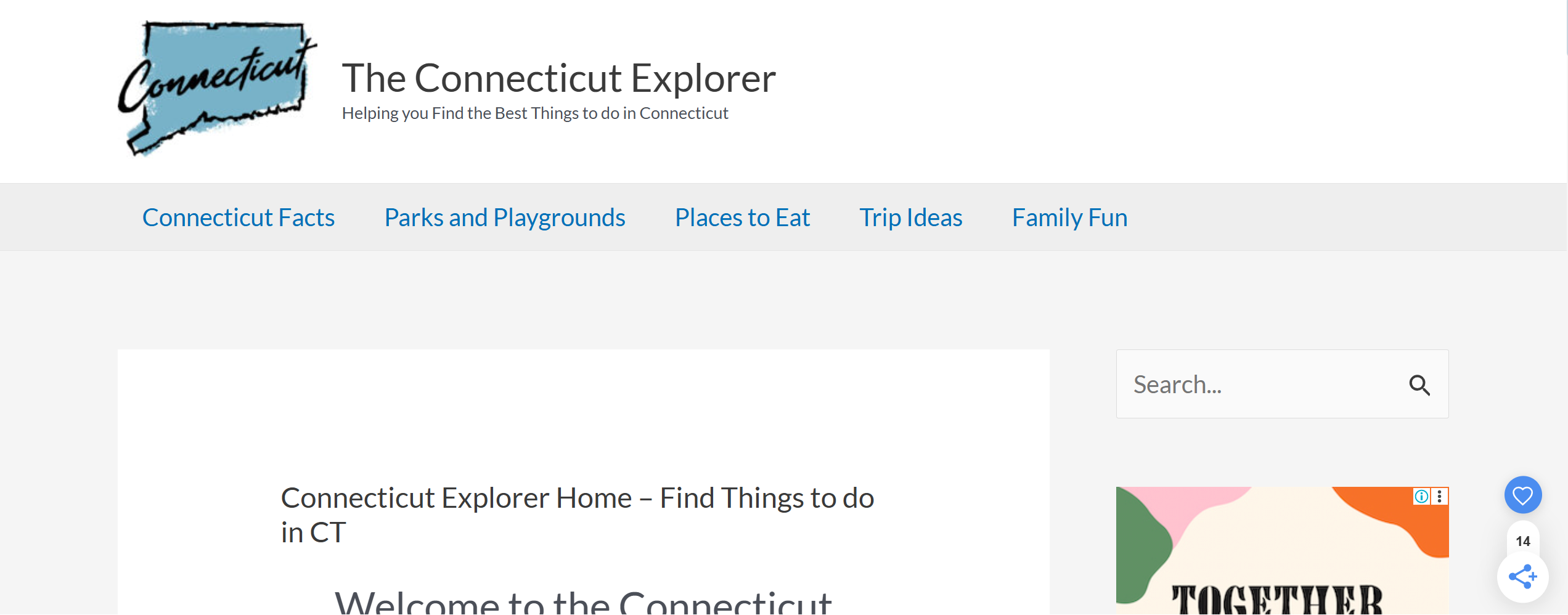
Task: Visit the Places to Eat page
Action: coord(742,217)
